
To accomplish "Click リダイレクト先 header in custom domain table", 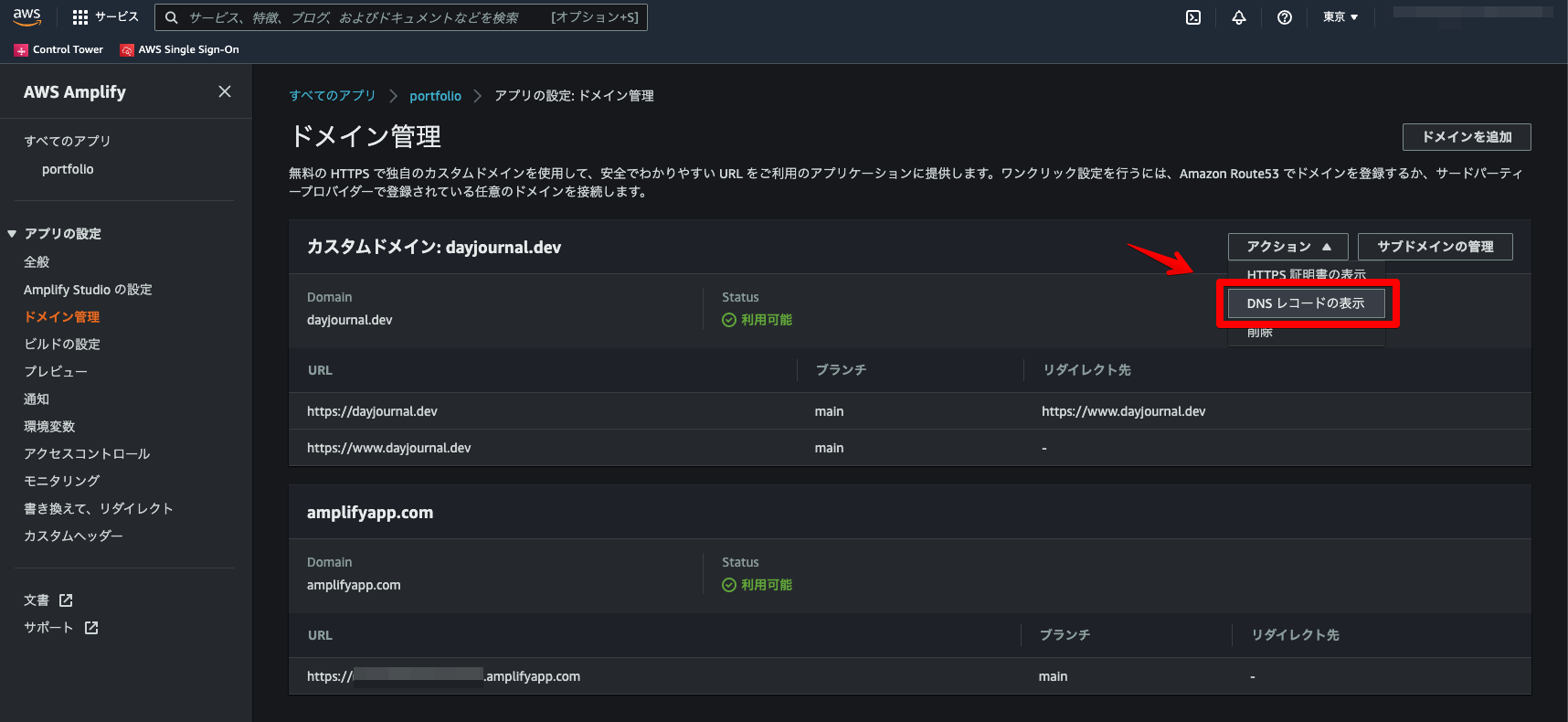I will click(1087, 370).
